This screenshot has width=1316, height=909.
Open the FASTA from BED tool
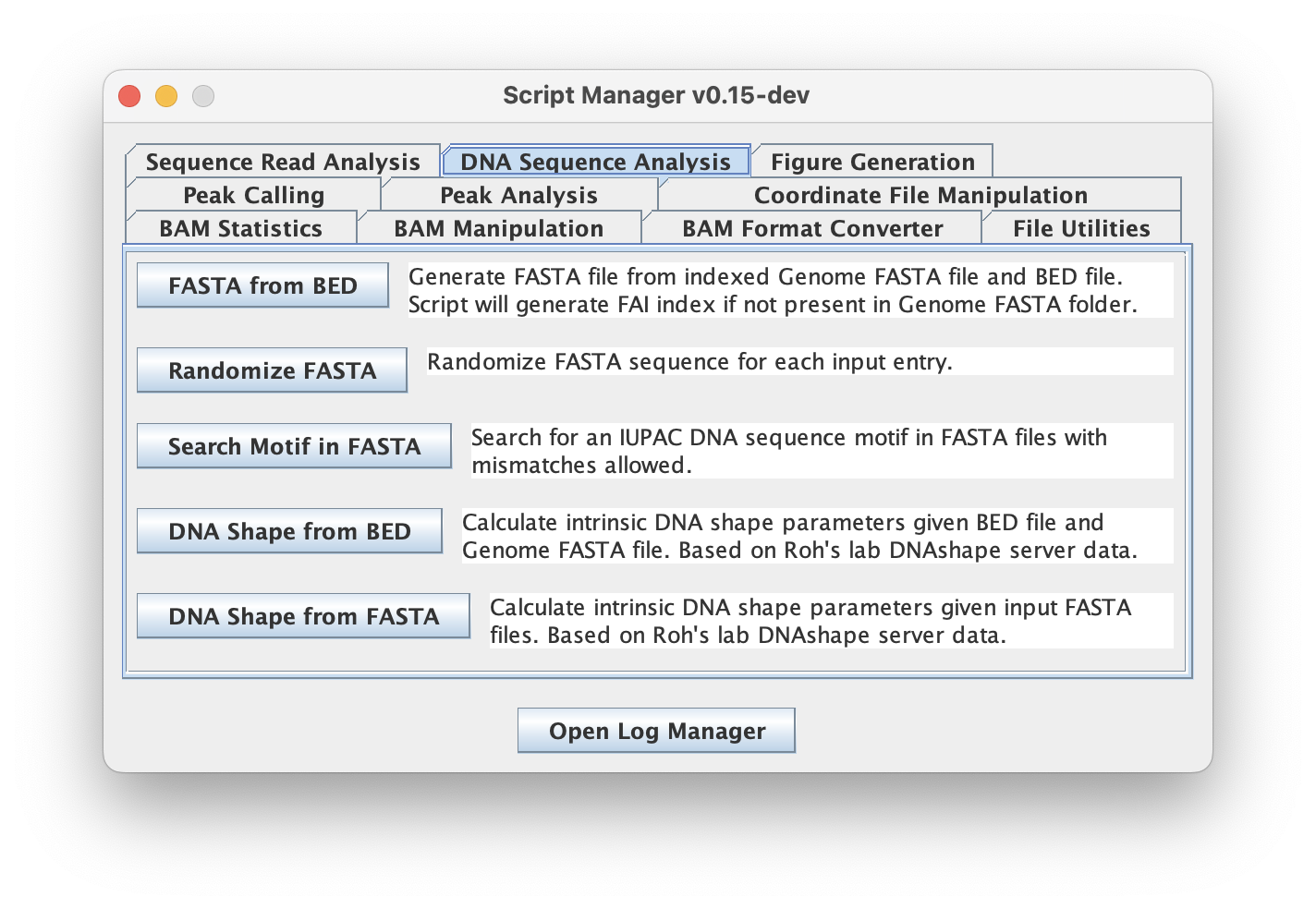click(262, 285)
